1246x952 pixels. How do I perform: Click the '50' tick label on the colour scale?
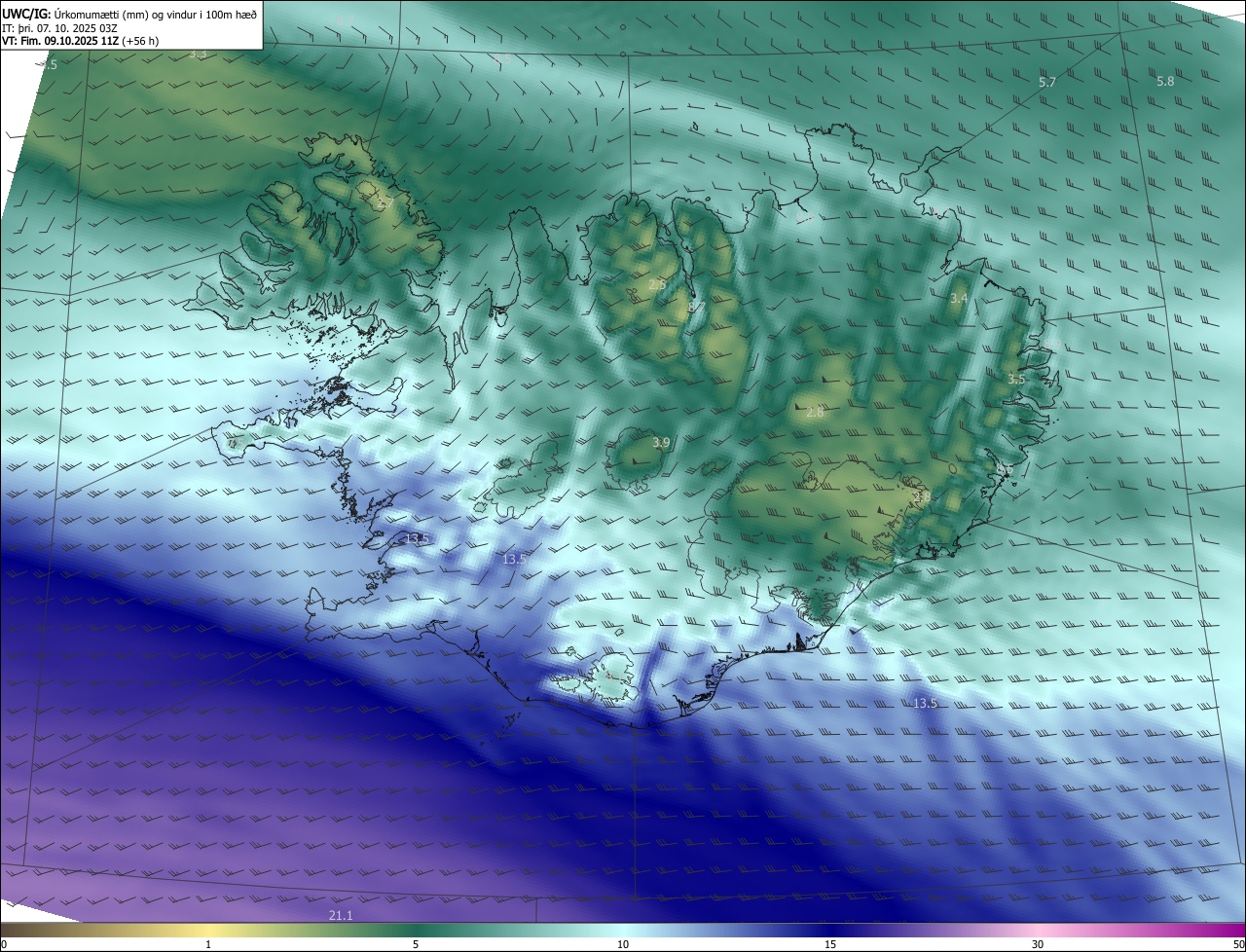coord(1238,944)
